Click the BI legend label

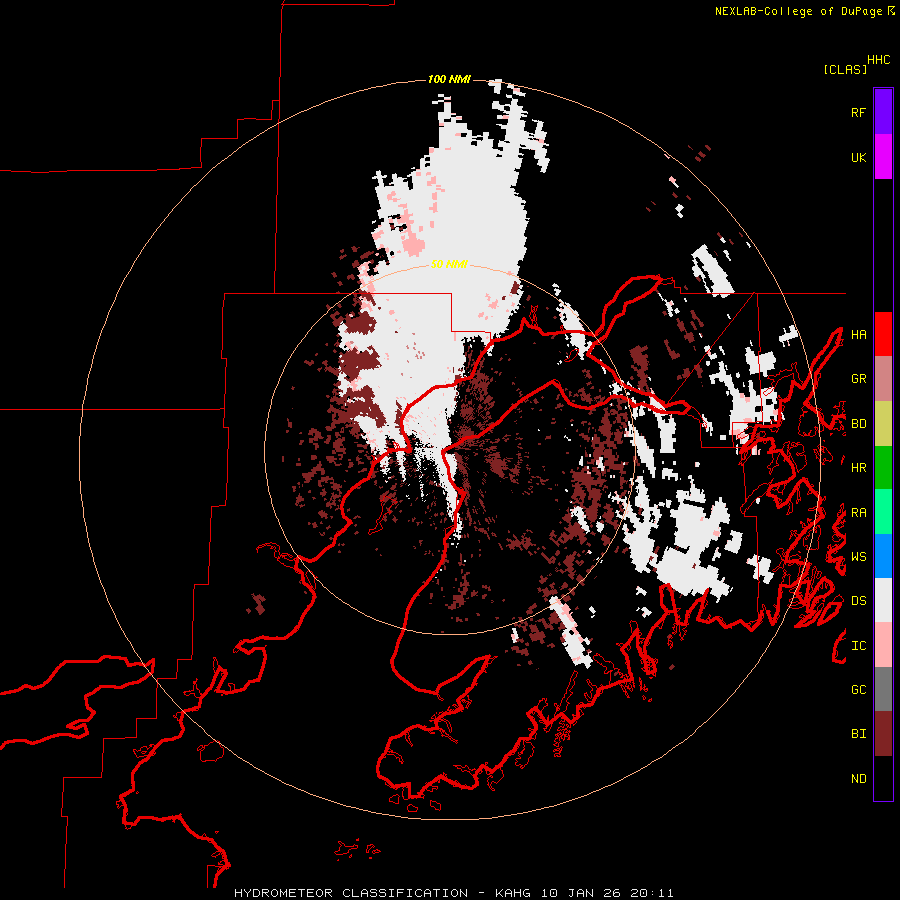coord(858,734)
